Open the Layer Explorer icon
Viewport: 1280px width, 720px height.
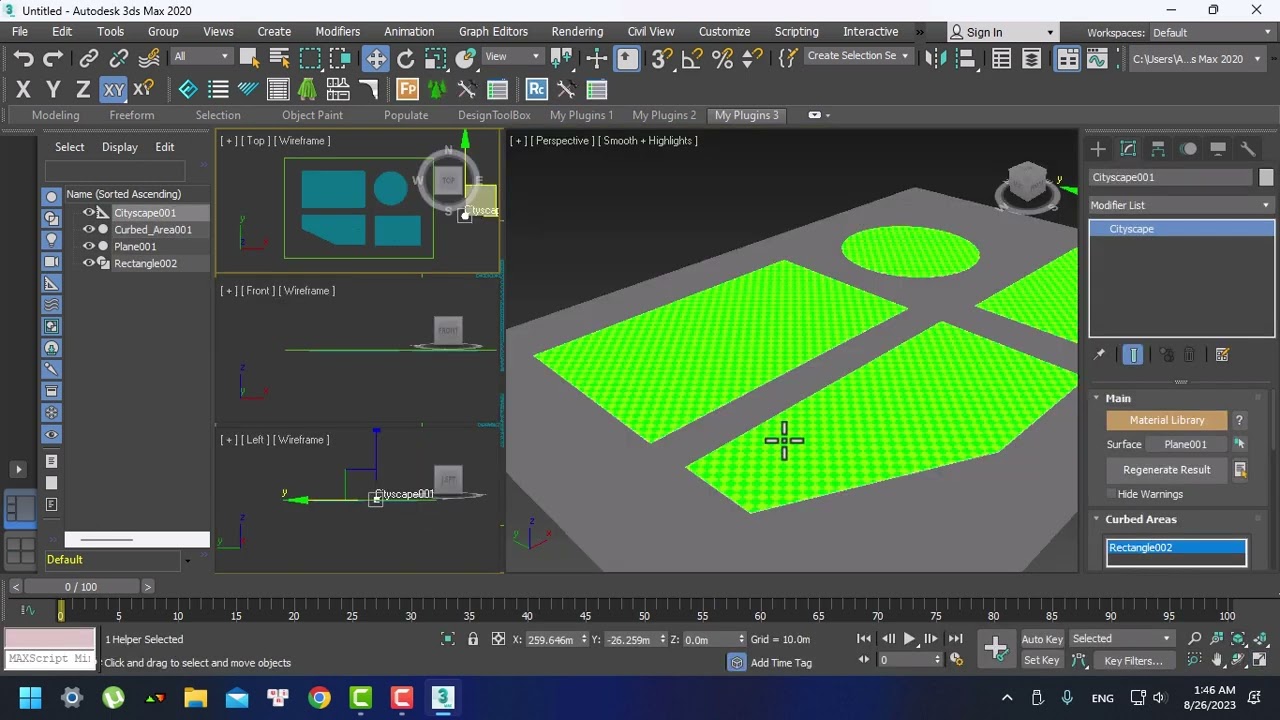(x=1031, y=59)
